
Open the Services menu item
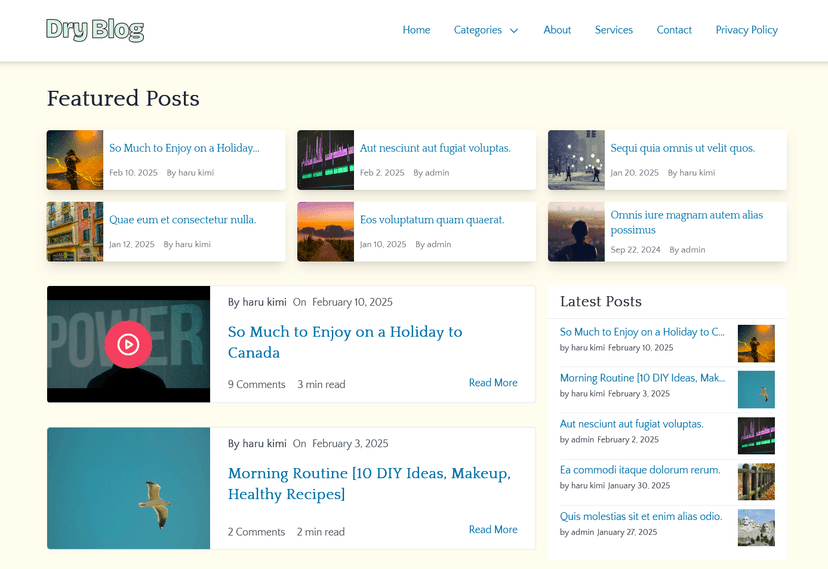[614, 30]
